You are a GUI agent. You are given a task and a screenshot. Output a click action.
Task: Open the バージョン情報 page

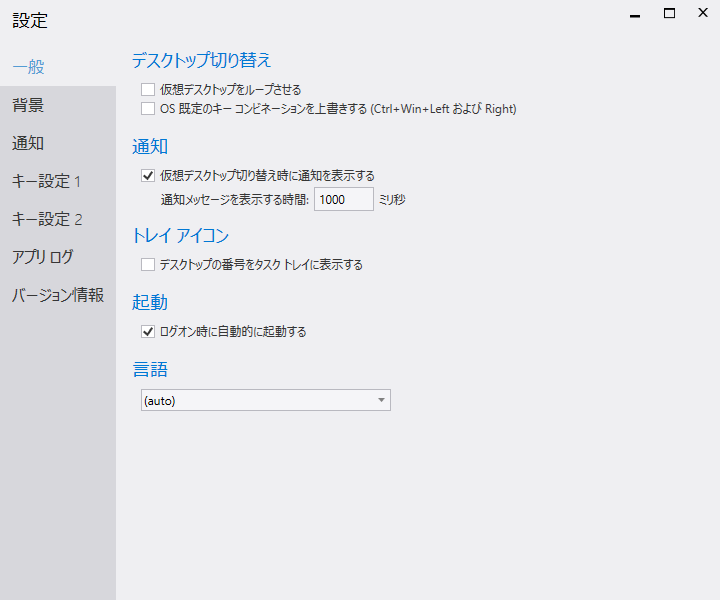pos(58,295)
